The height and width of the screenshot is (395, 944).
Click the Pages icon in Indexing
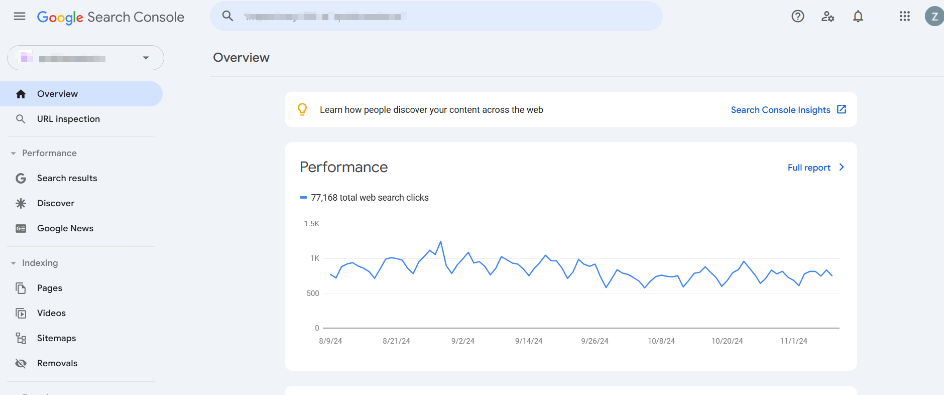[x=21, y=288]
